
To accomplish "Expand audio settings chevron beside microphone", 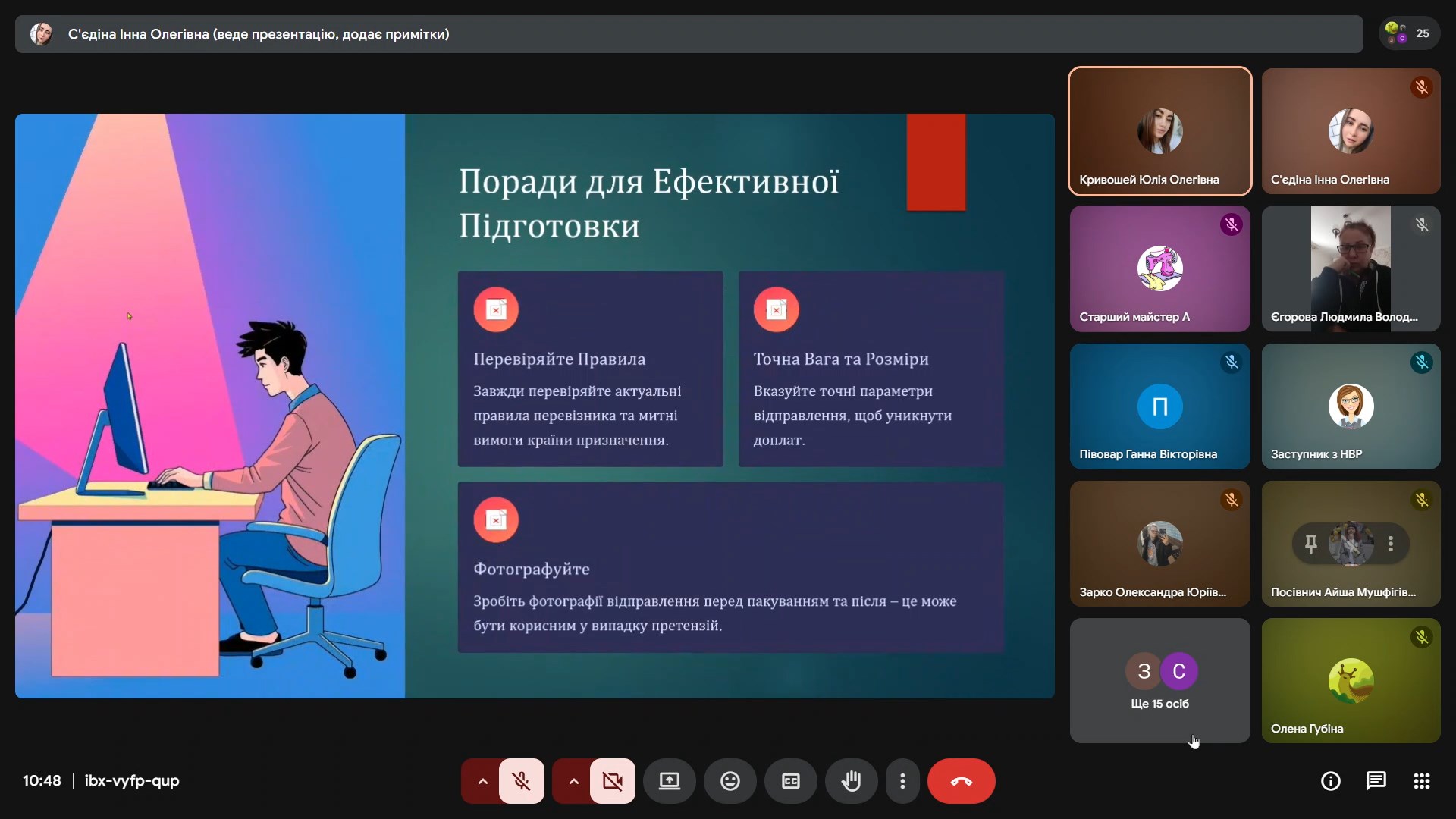I will point(482,781).
